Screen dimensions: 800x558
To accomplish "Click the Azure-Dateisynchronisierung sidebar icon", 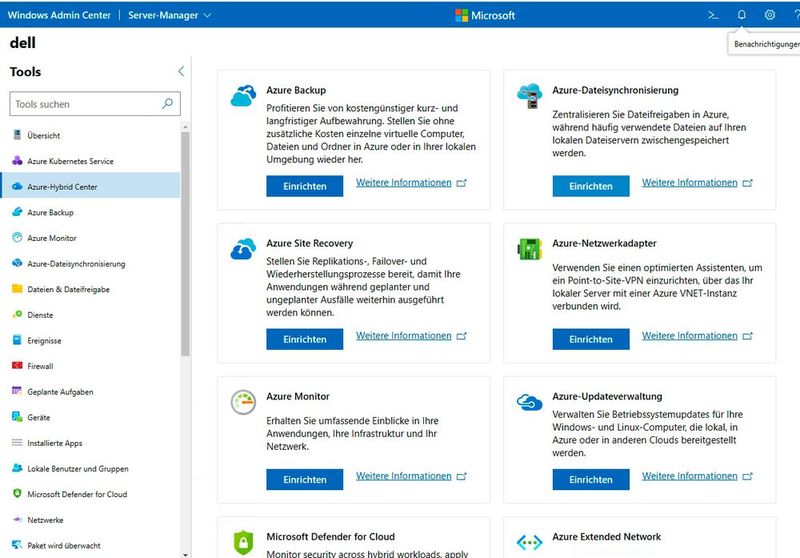I will 17,263.
